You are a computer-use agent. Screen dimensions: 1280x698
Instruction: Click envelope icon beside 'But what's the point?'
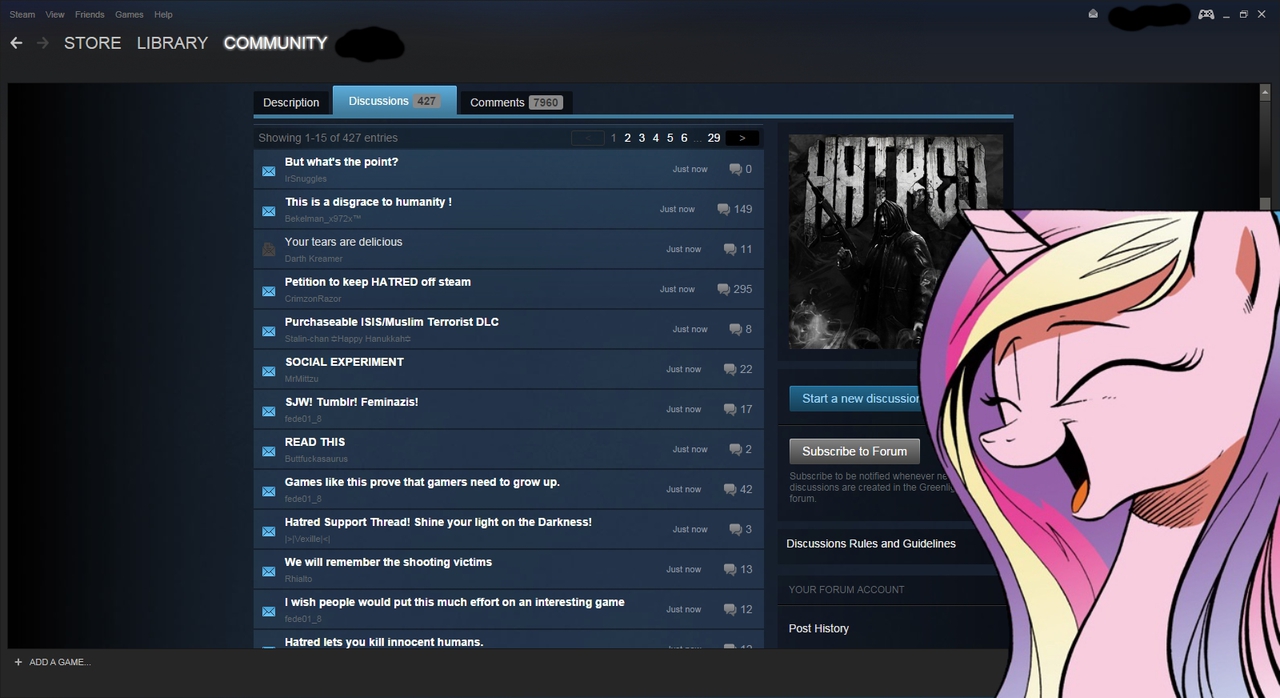tap(268, 171)
